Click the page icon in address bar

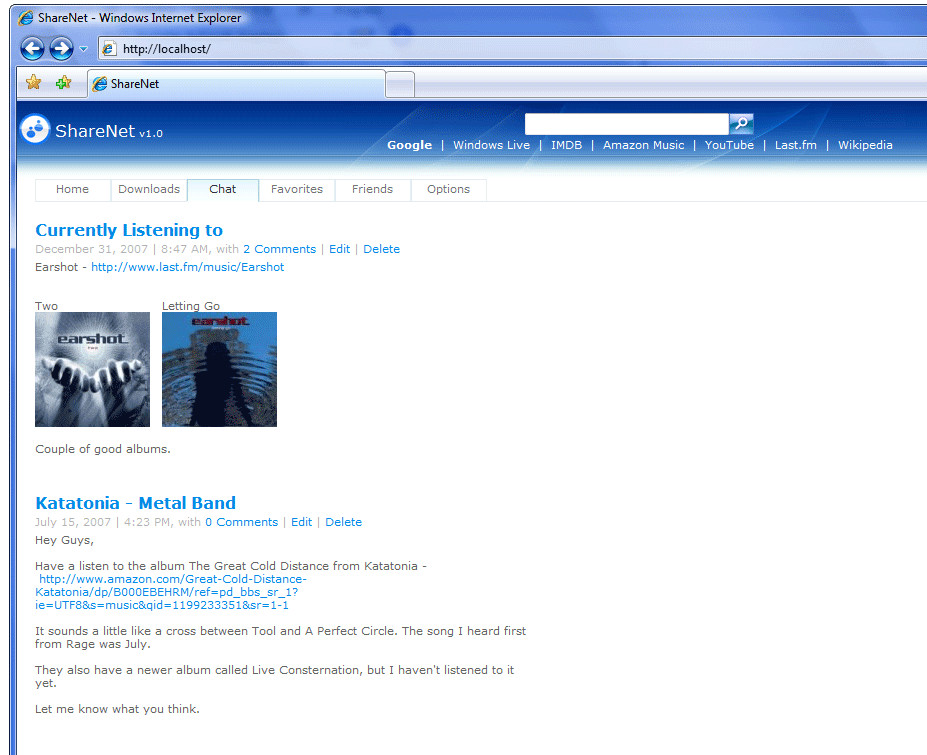[109, 49]
